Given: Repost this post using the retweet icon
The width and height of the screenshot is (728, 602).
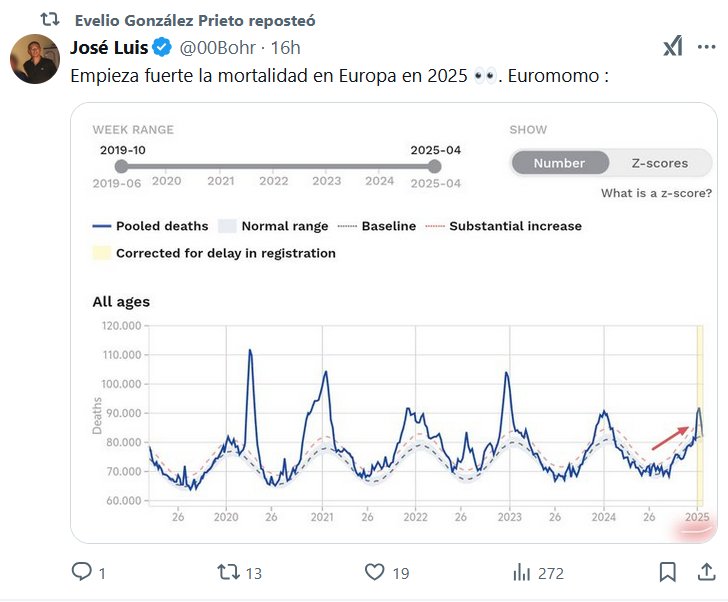Looking at the screenshot, I should click(x=229, y=573).
